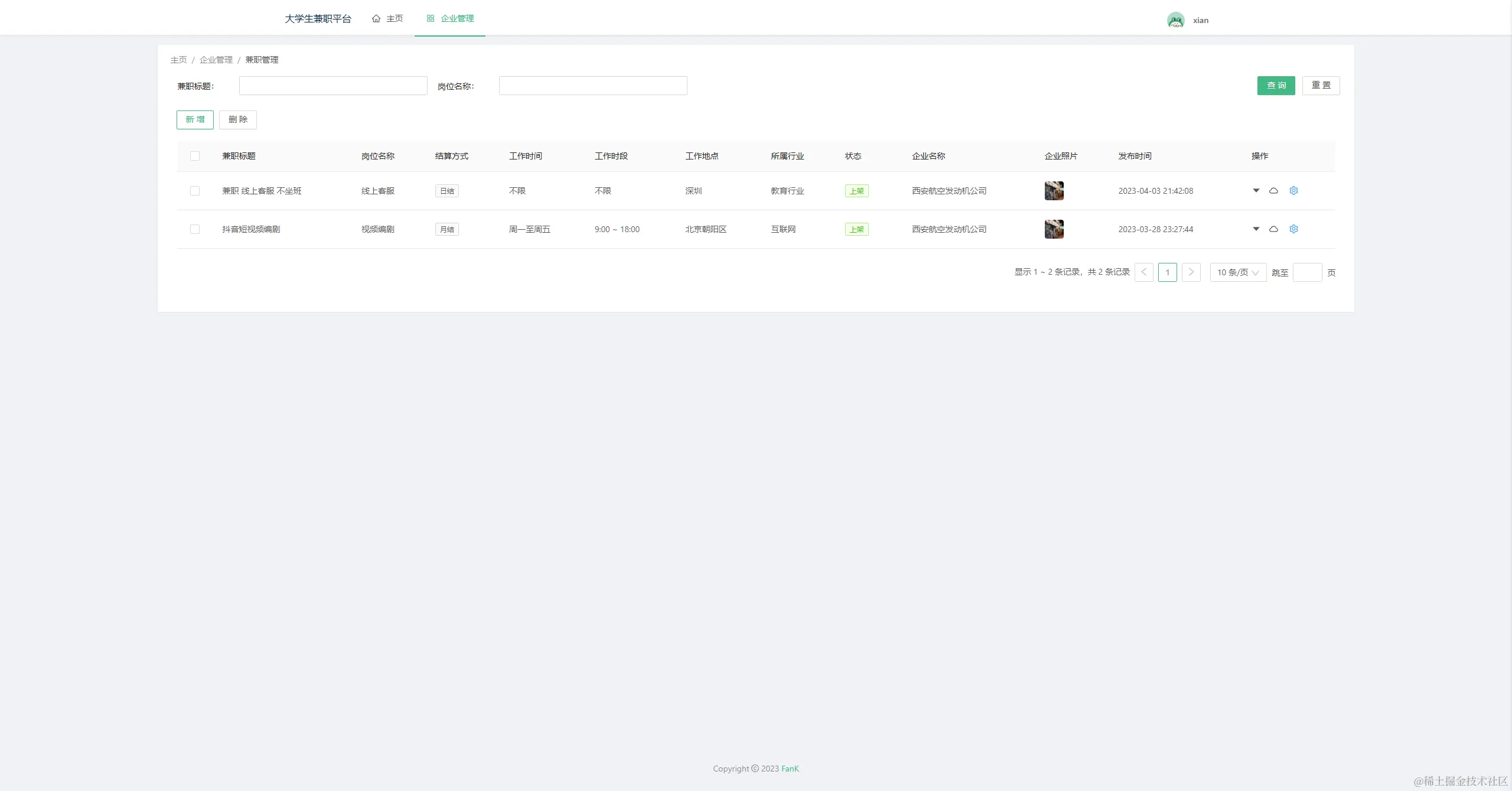Go to previous page arrow
The height and width of the screenshot is (791, 1512).
pos(1143,272)
